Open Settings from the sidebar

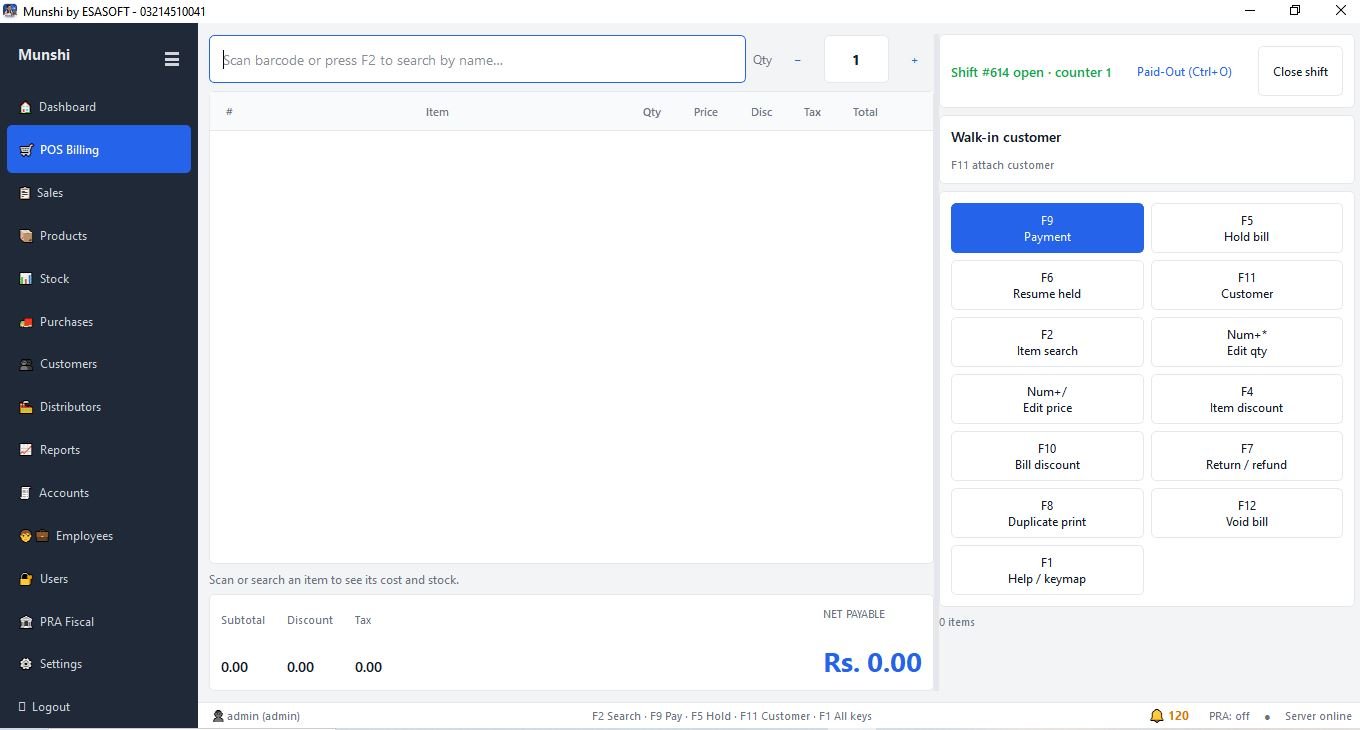(99, 664)
